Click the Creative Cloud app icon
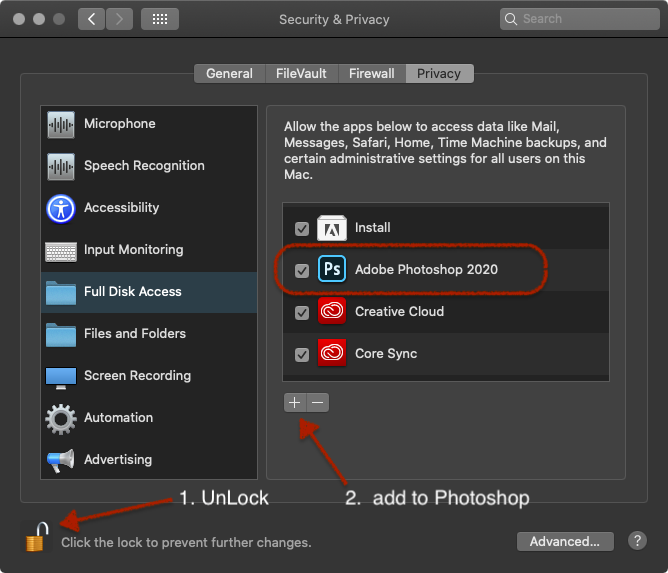The image size is (668, 573). (x=331, y=312)
